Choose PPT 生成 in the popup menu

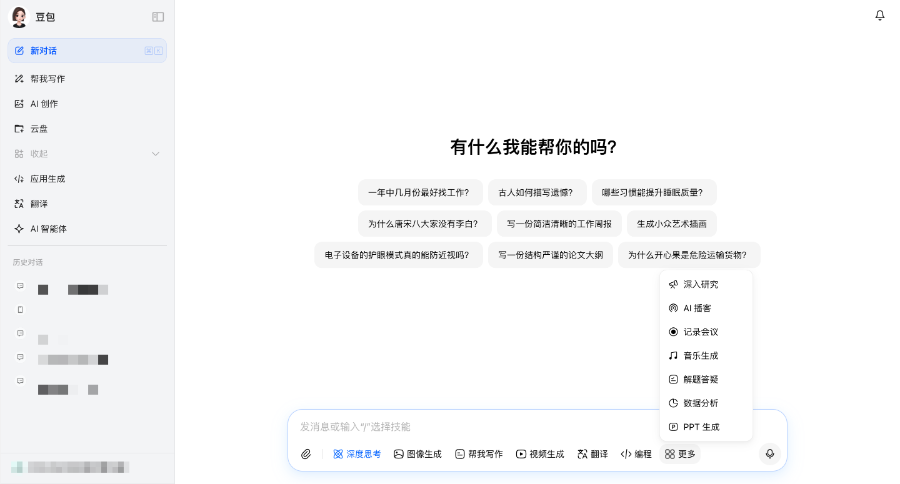700,427
